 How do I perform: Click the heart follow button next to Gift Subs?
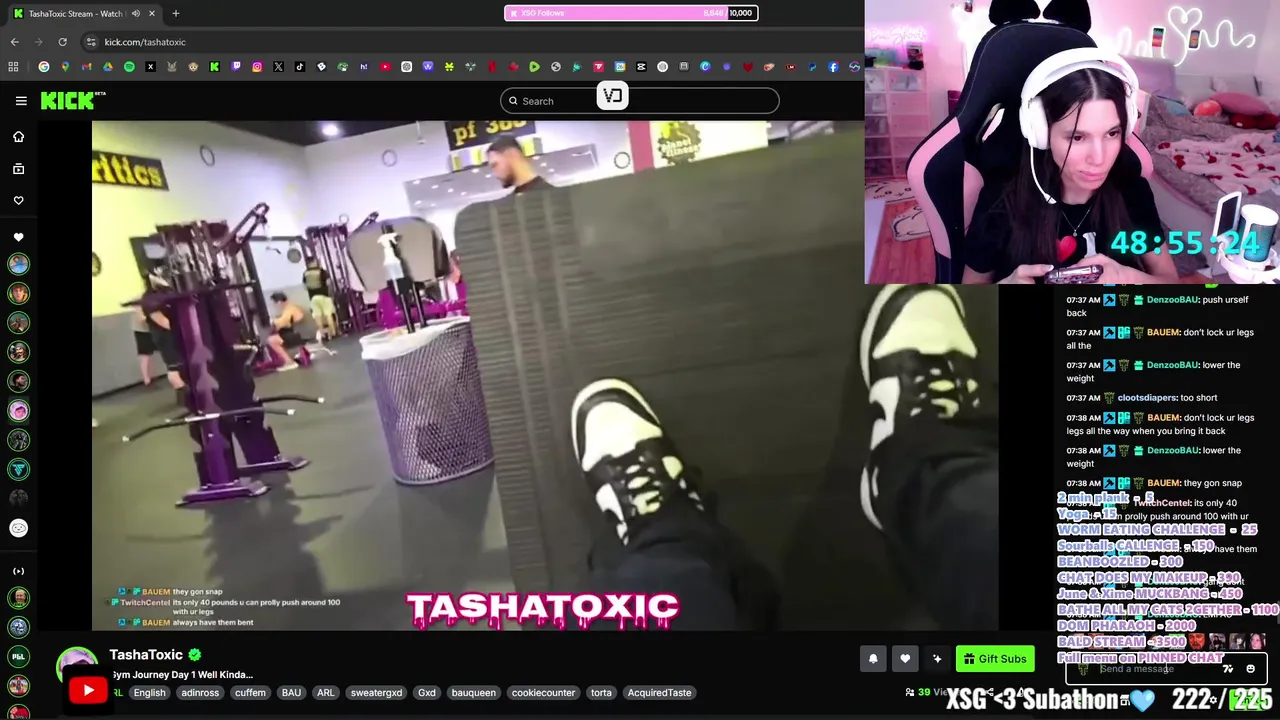coord(905,658)
